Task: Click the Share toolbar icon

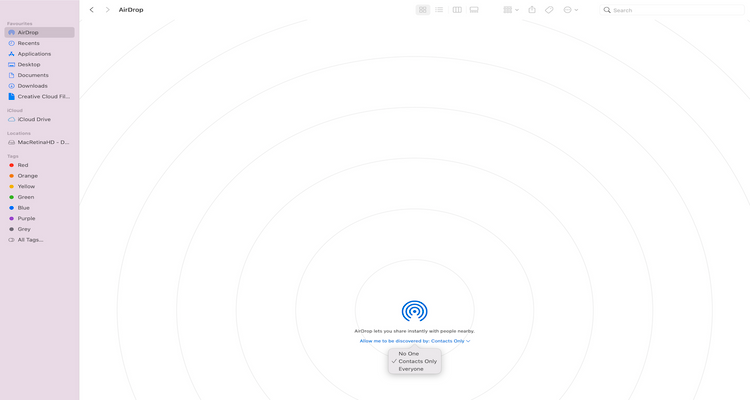Action: pos(532,10)
